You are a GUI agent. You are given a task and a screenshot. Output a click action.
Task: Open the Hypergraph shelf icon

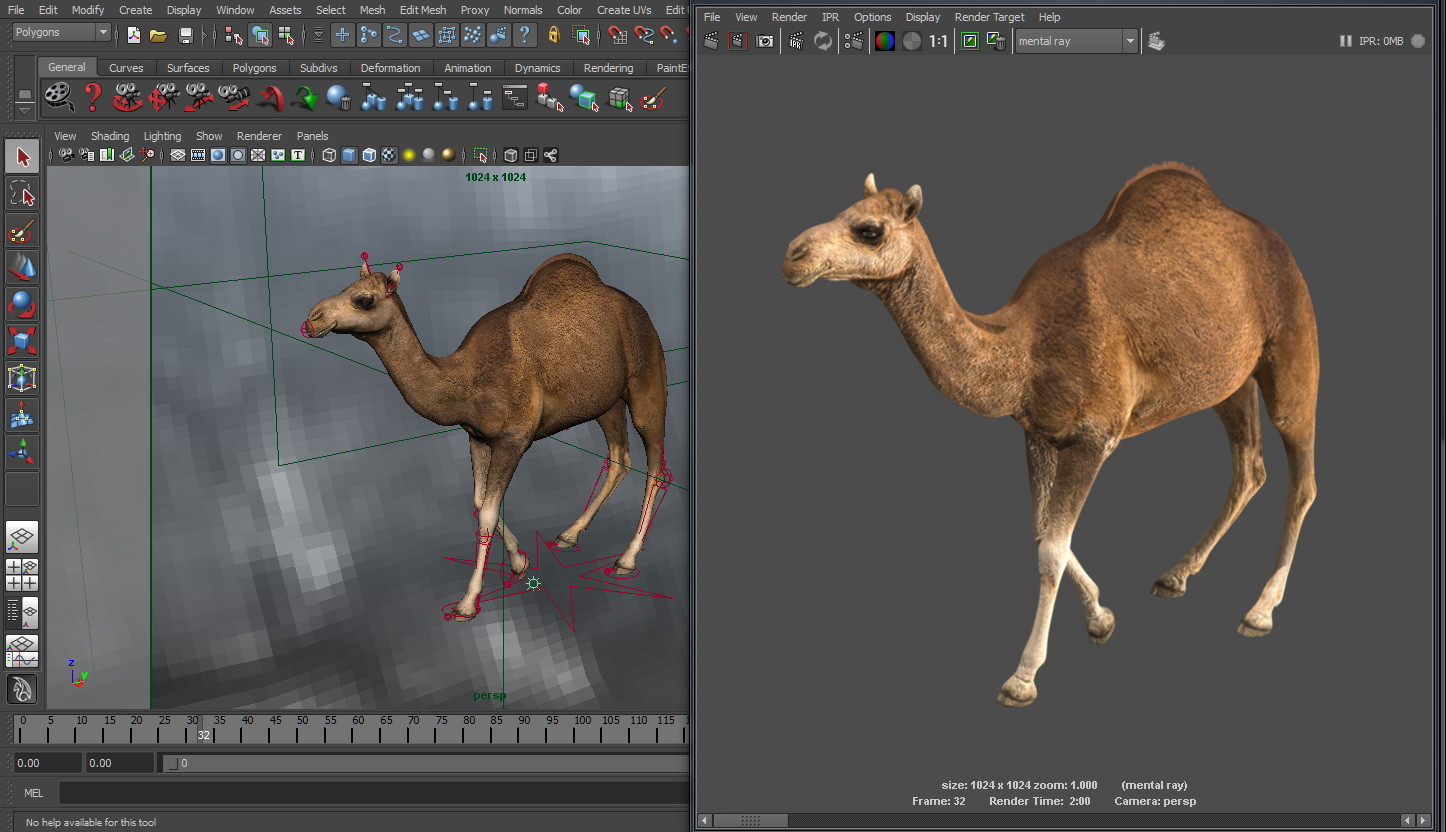[515, 97]
